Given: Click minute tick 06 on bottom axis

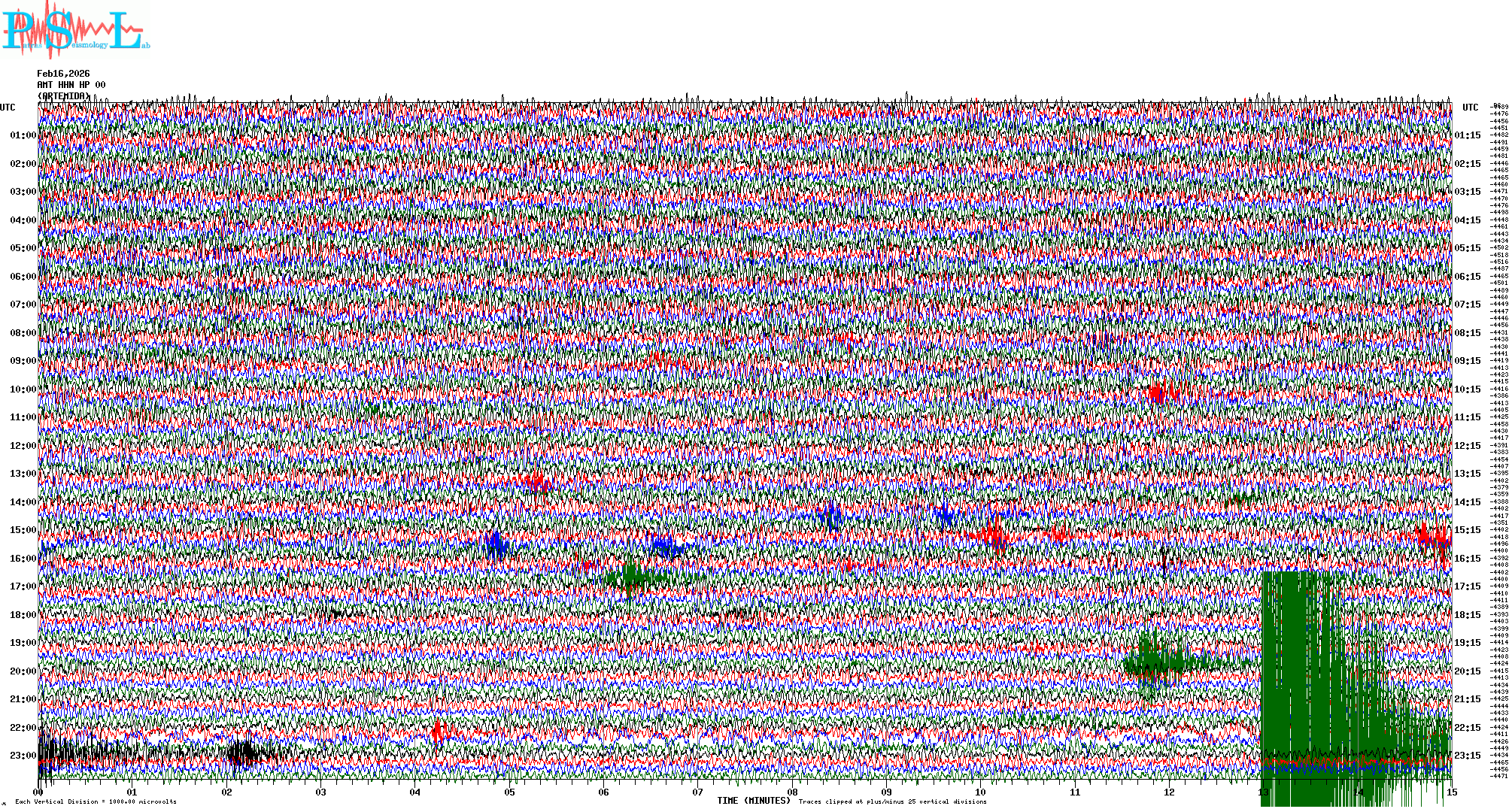Looking at the screenshot, I should click(x=603, y=792).
